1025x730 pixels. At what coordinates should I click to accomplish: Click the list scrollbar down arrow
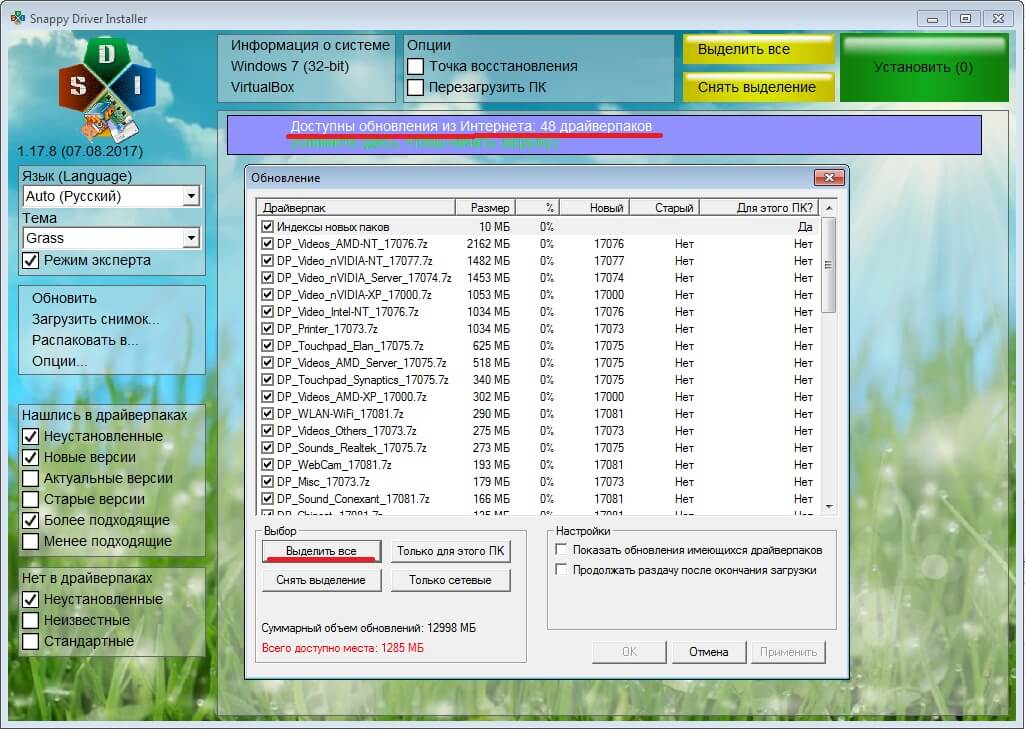pyautogui.click(x=828, y=506)
